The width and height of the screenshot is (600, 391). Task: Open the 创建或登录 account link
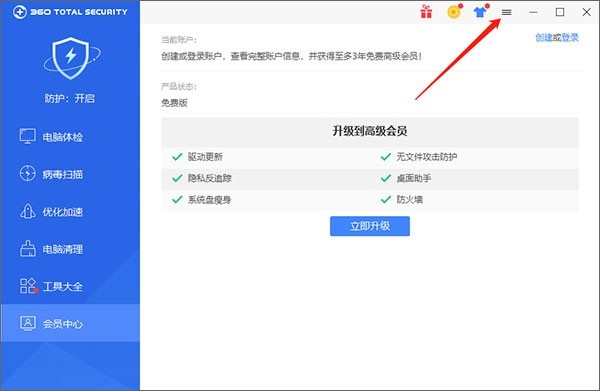point(557,37)
